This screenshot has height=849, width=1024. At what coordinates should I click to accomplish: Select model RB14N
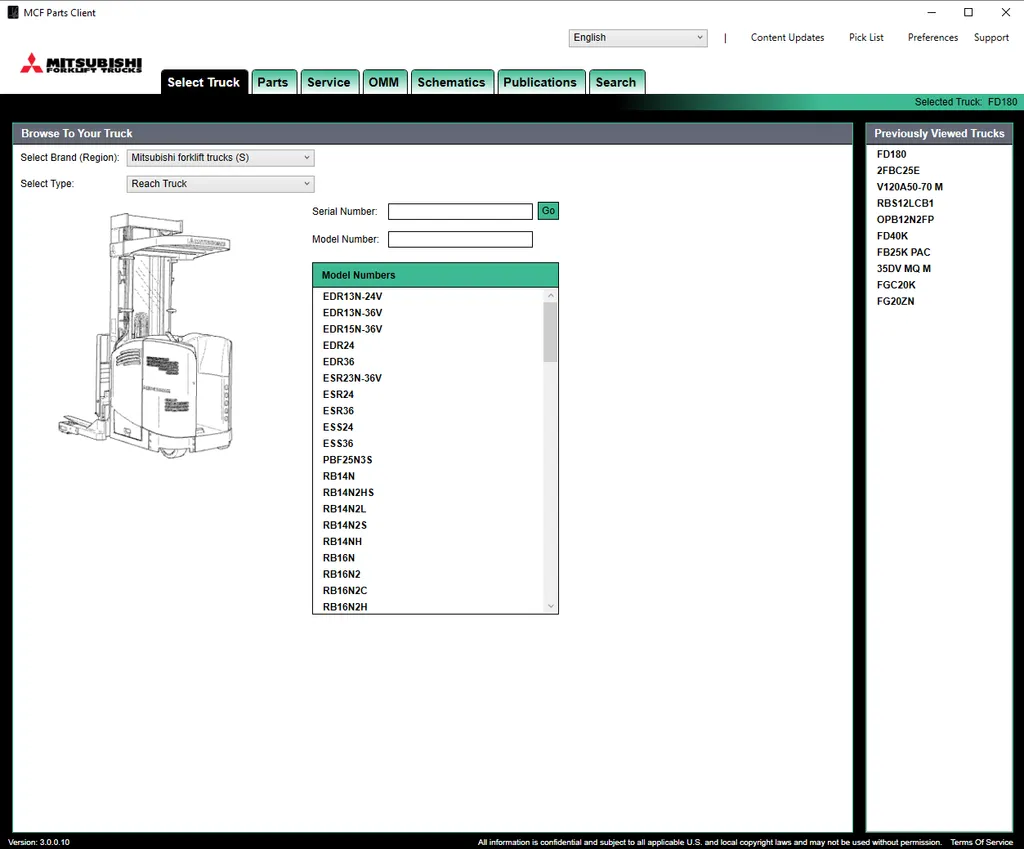click(x=339, y=476)
